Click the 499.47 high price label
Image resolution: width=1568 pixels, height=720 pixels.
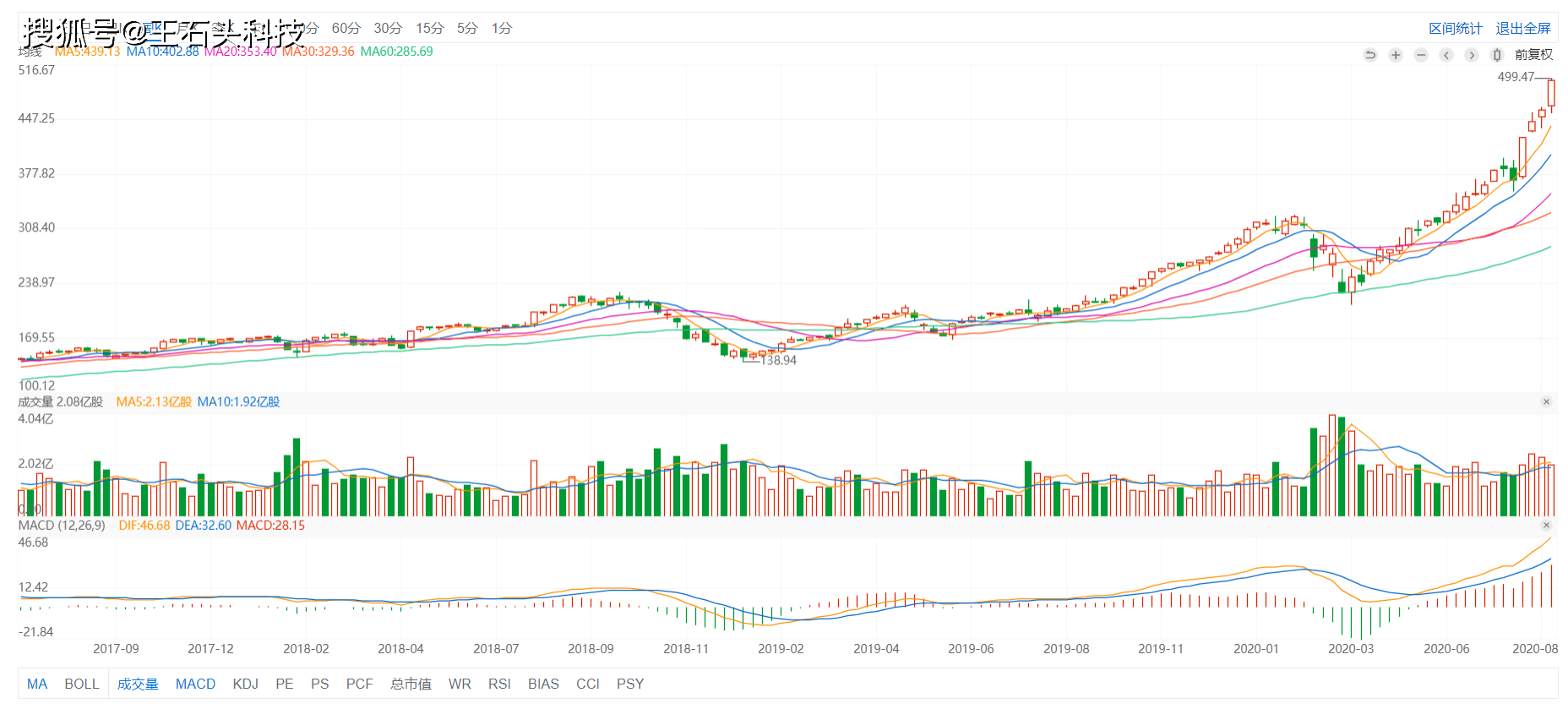pos(1516,77)
